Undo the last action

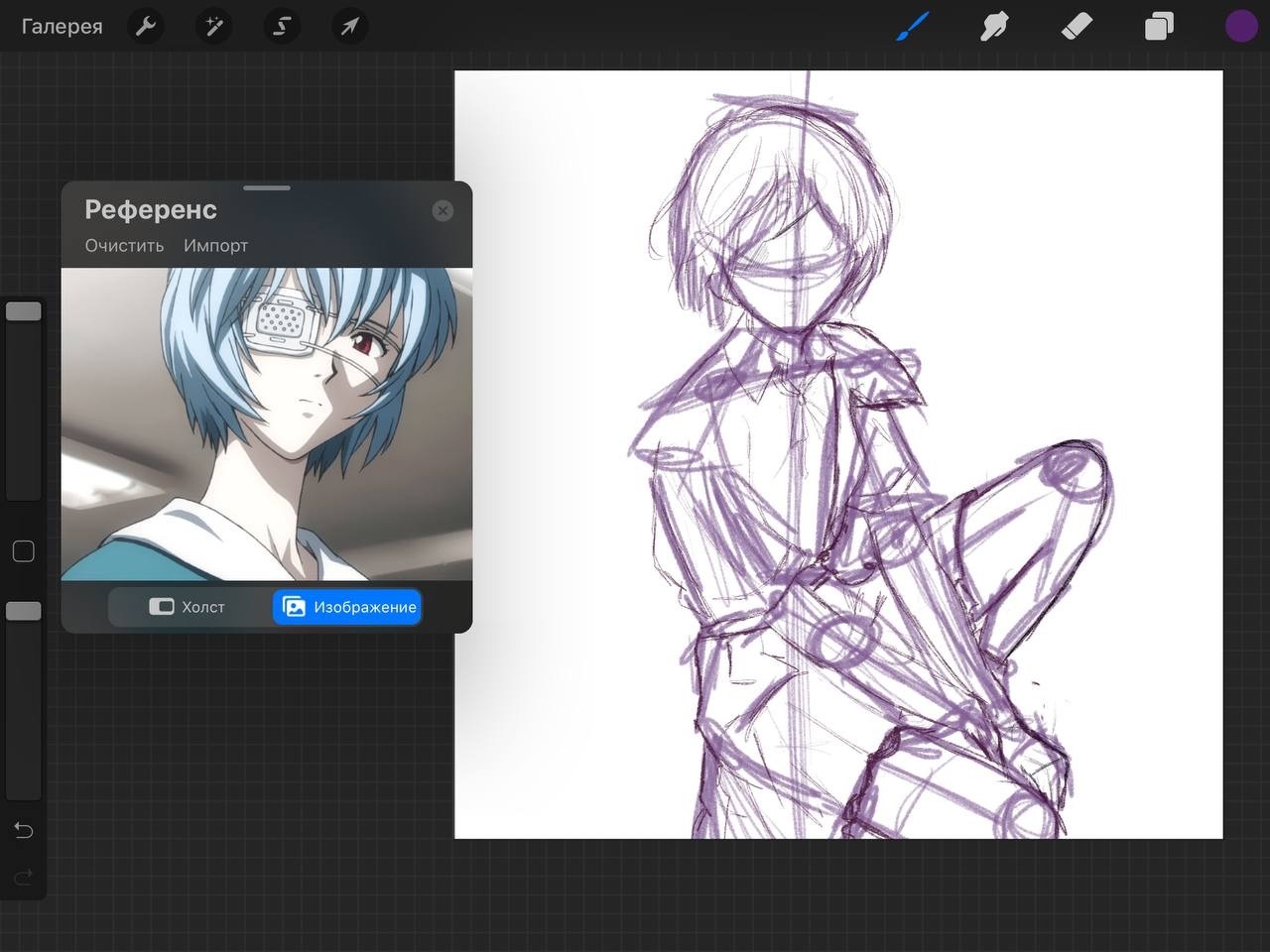(x=24, y=830)
